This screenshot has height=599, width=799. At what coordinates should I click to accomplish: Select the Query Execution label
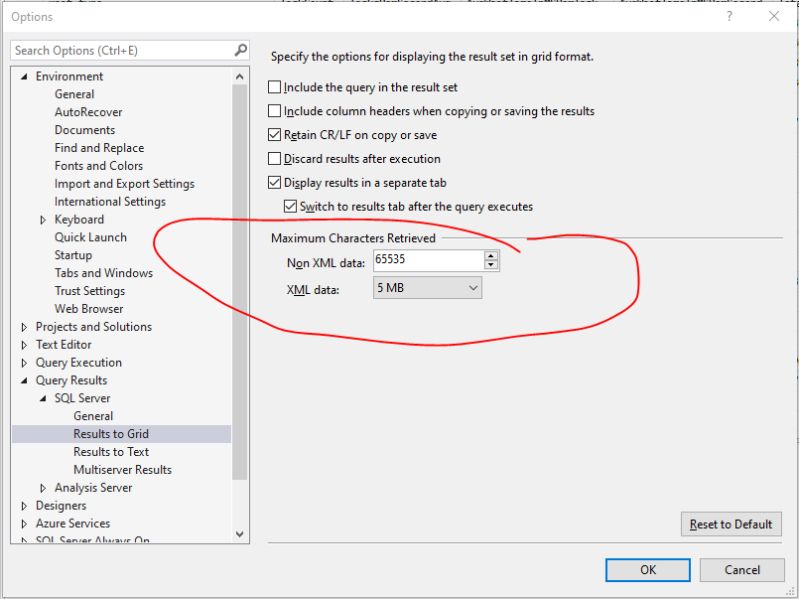pyautogui.click(x=78, y=363)
